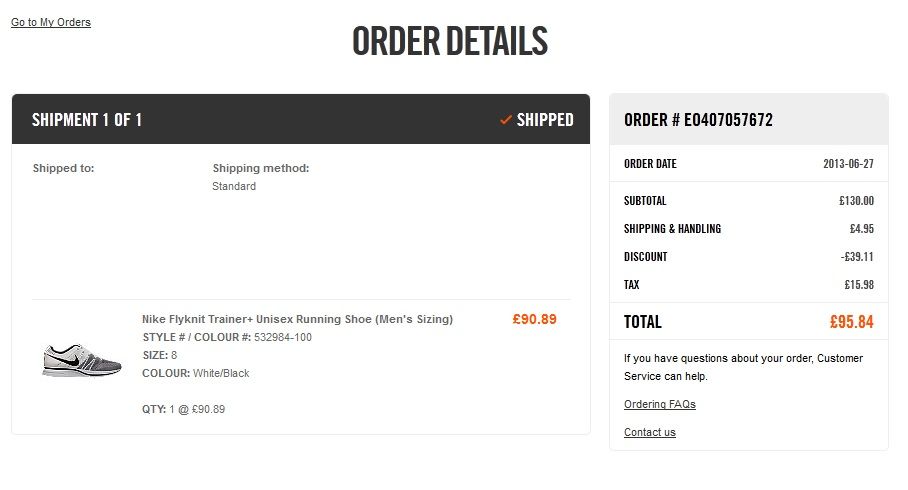Click the Go to My Orders link
Image resolution: width=908 pixels, height=490 pixels.
[x=51, y=22]
